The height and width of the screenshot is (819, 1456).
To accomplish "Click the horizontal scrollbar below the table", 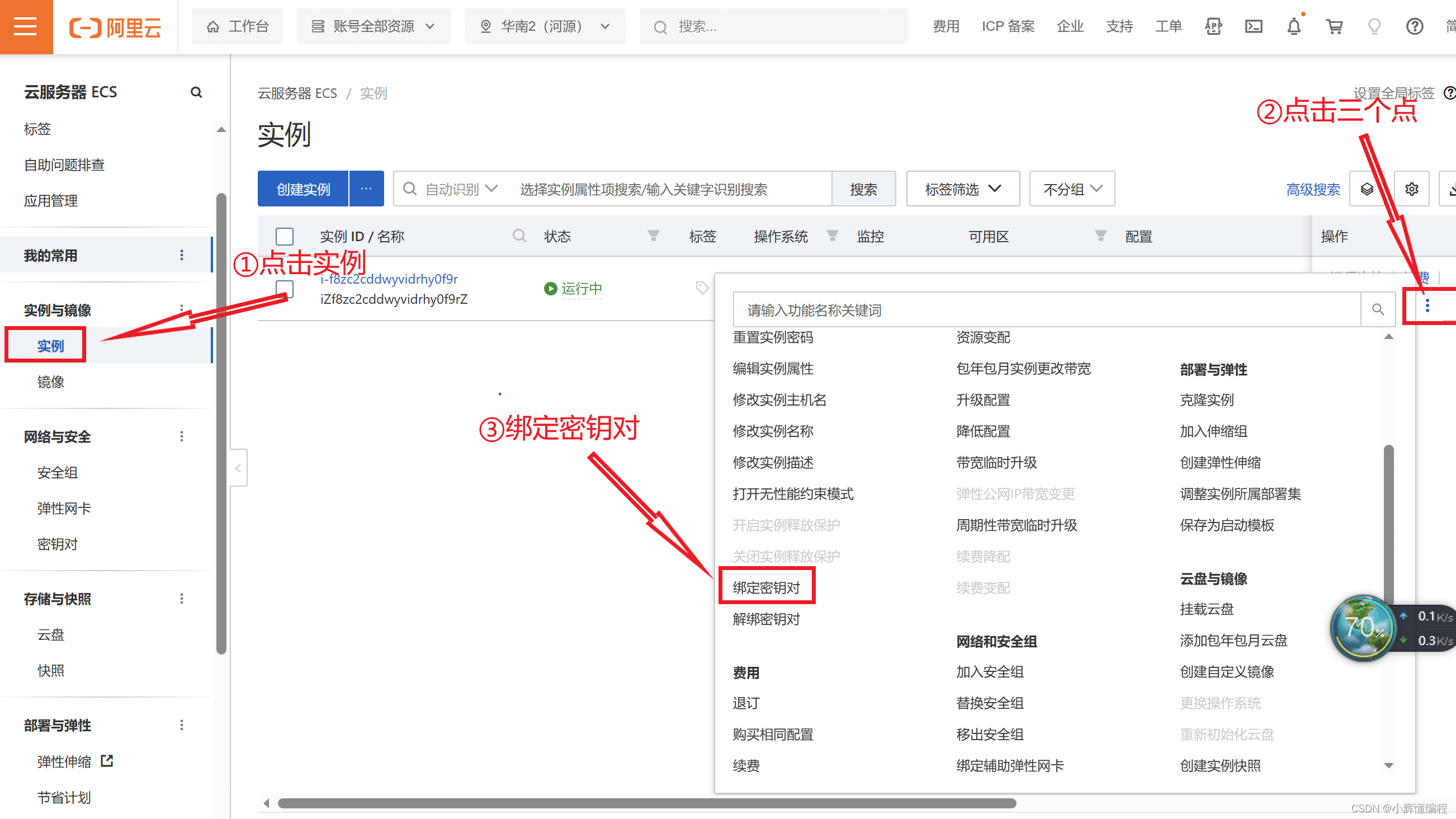I will 646,803.
